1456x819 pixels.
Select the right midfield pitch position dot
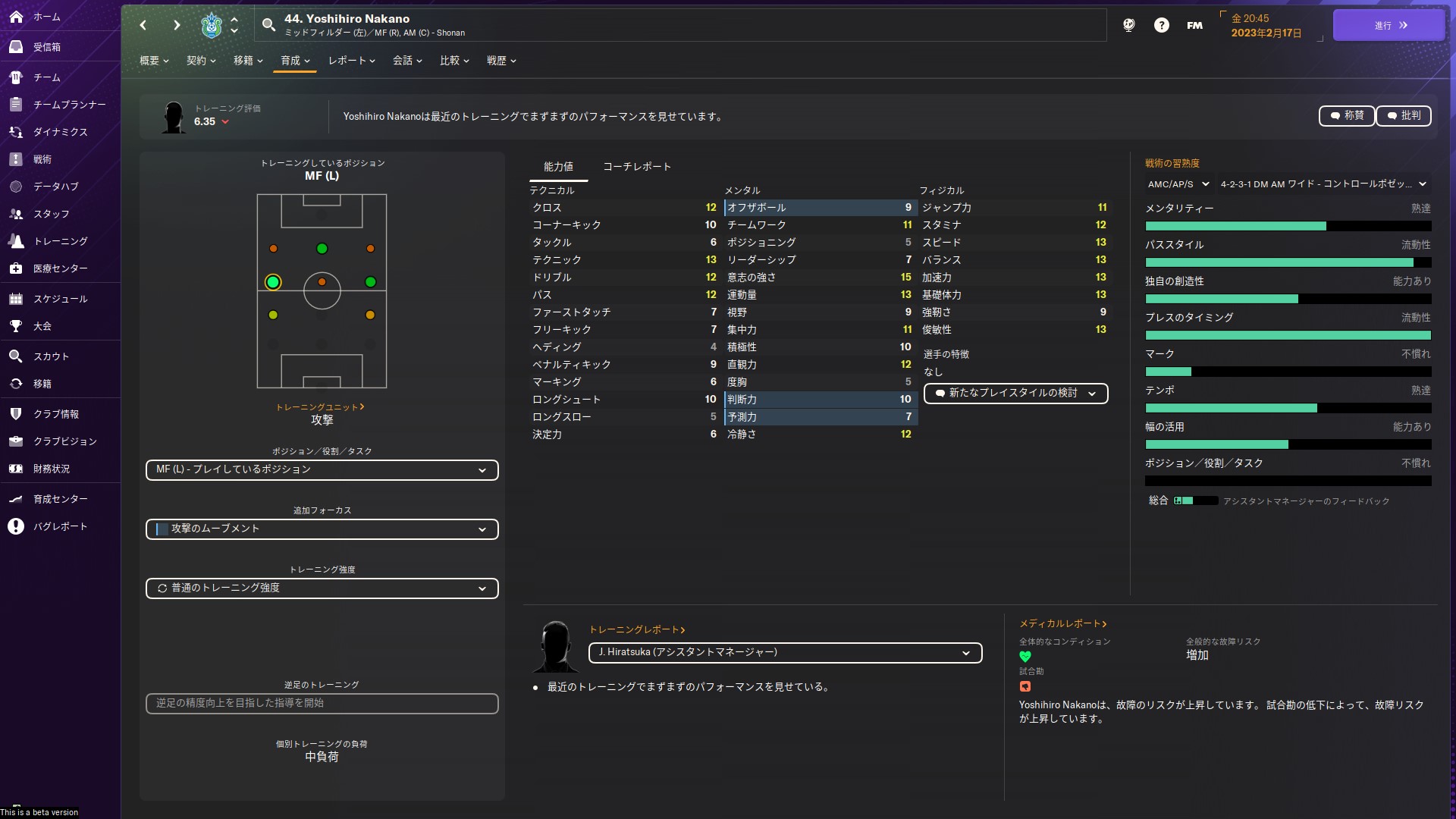[370, 282]
